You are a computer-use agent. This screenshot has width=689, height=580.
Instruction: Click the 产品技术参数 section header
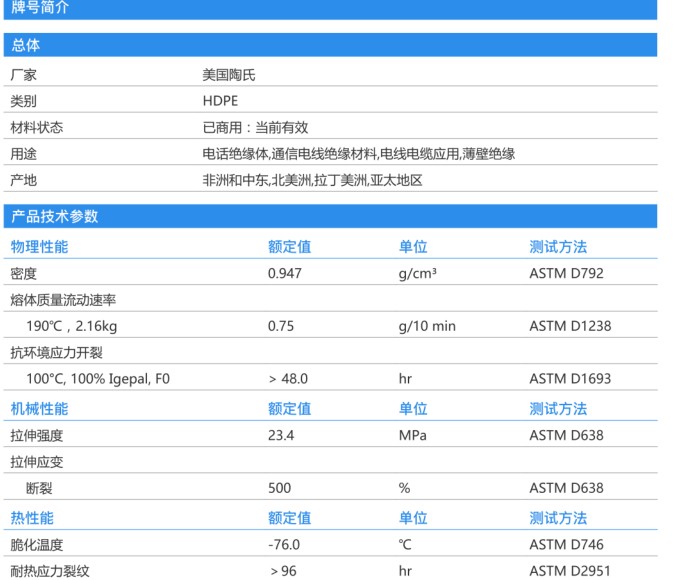330,216
